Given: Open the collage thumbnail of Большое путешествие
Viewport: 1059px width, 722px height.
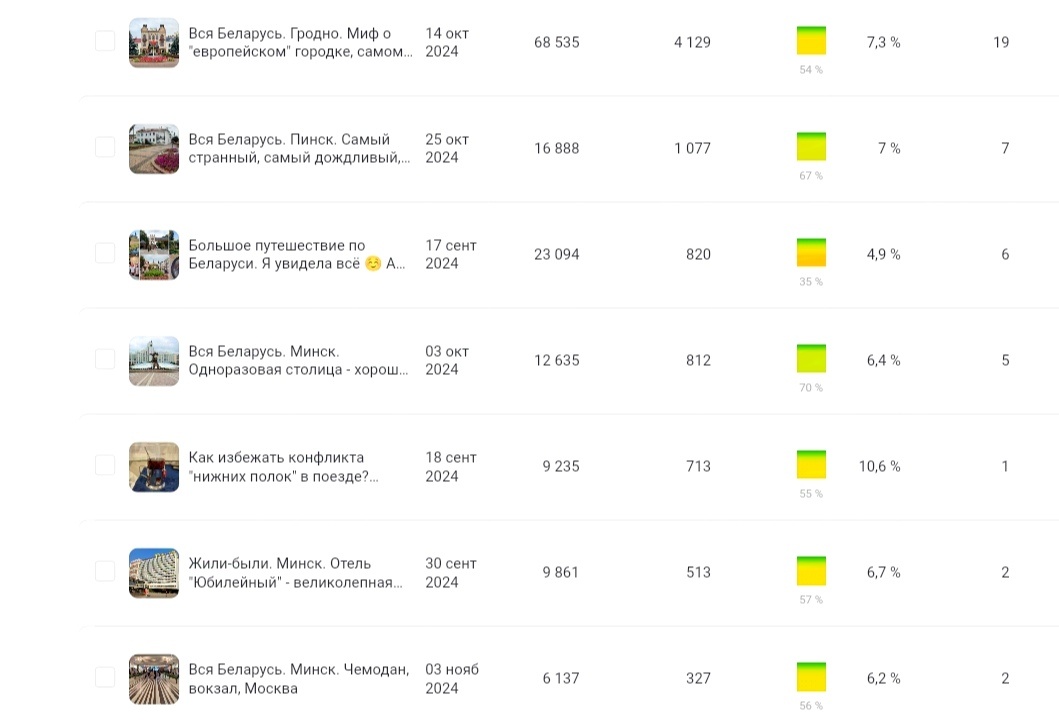Looking at the screenshot, I should click(154, 255).
